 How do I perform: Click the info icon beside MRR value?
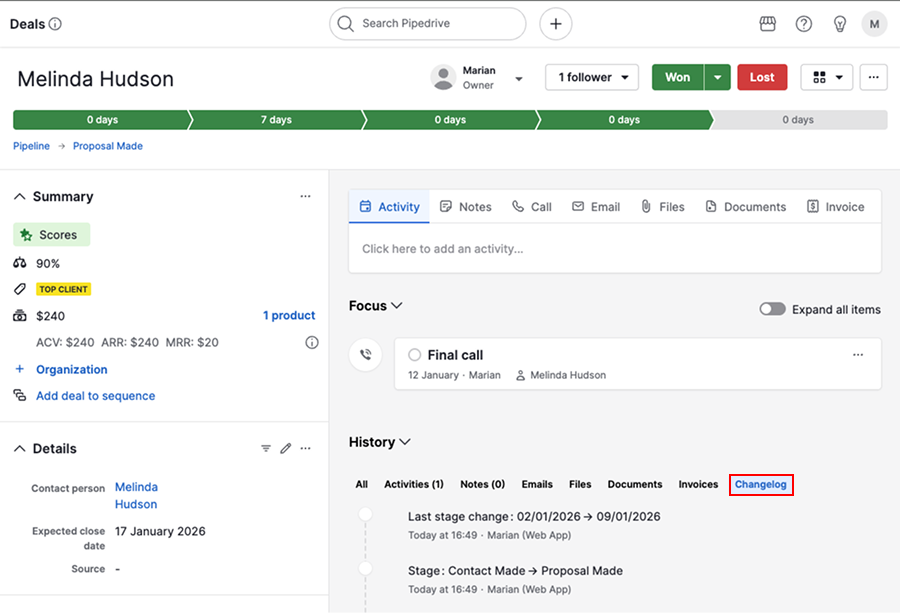[312, 342]
